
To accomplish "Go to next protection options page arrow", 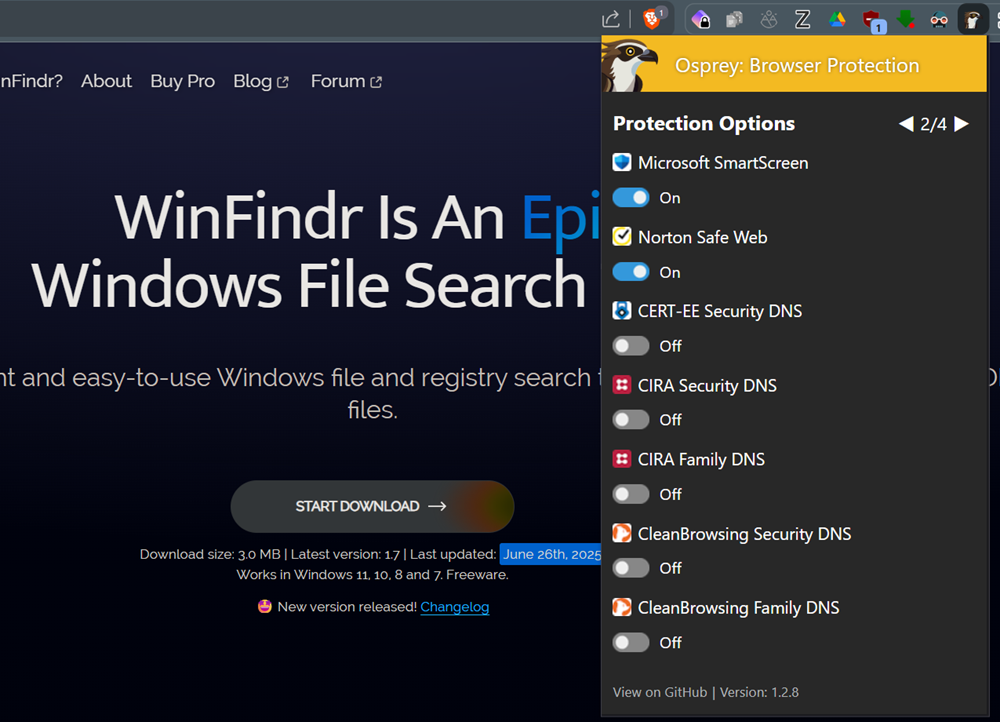I will pyautogui.click(x=962, y=124).
